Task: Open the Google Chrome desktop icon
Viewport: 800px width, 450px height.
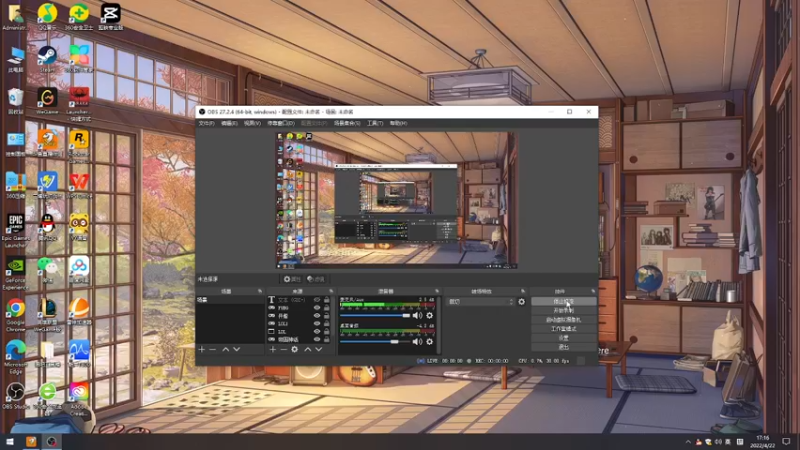Action: click(16, 316)
